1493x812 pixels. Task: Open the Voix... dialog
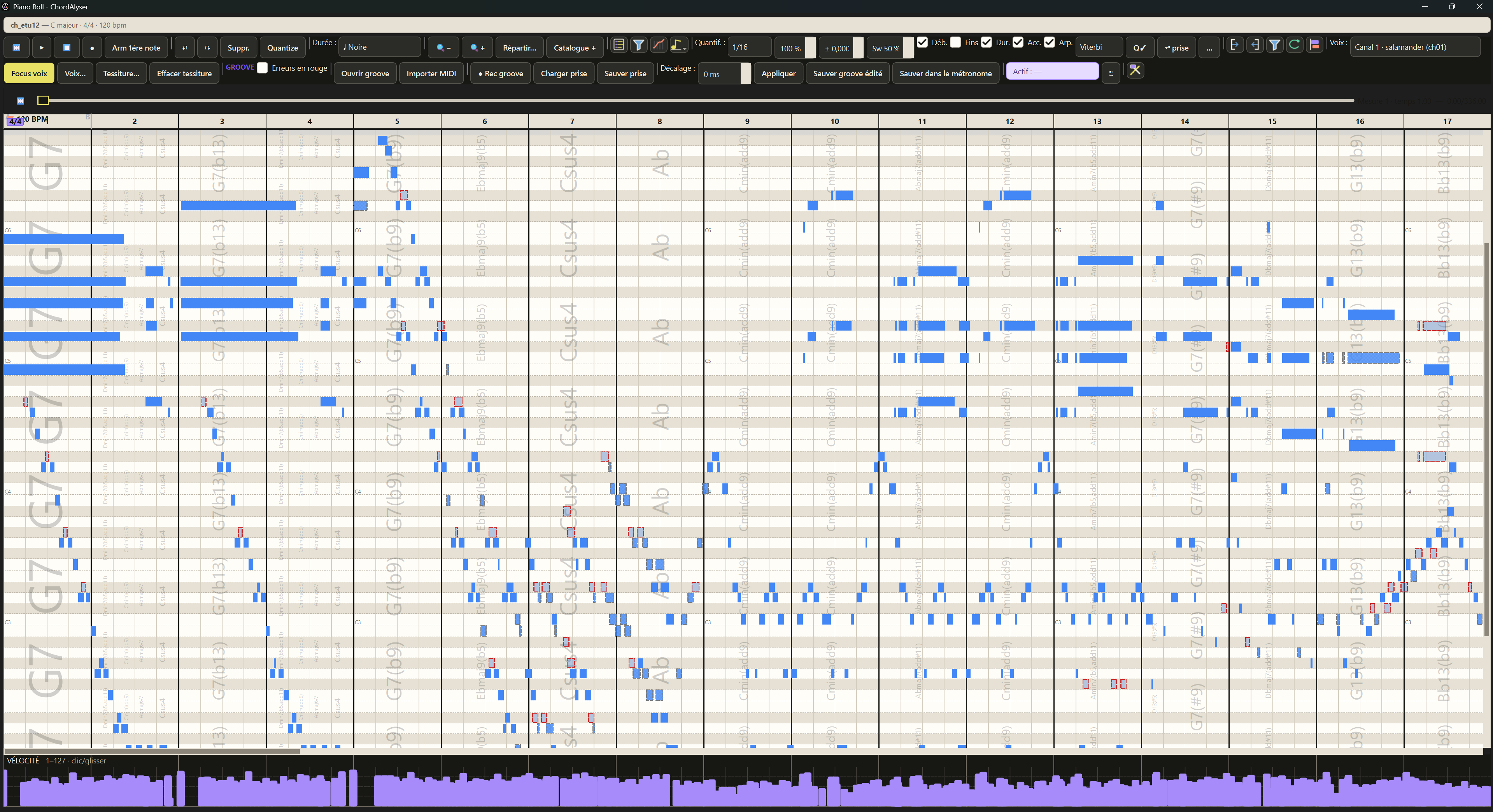pos(75,73)
